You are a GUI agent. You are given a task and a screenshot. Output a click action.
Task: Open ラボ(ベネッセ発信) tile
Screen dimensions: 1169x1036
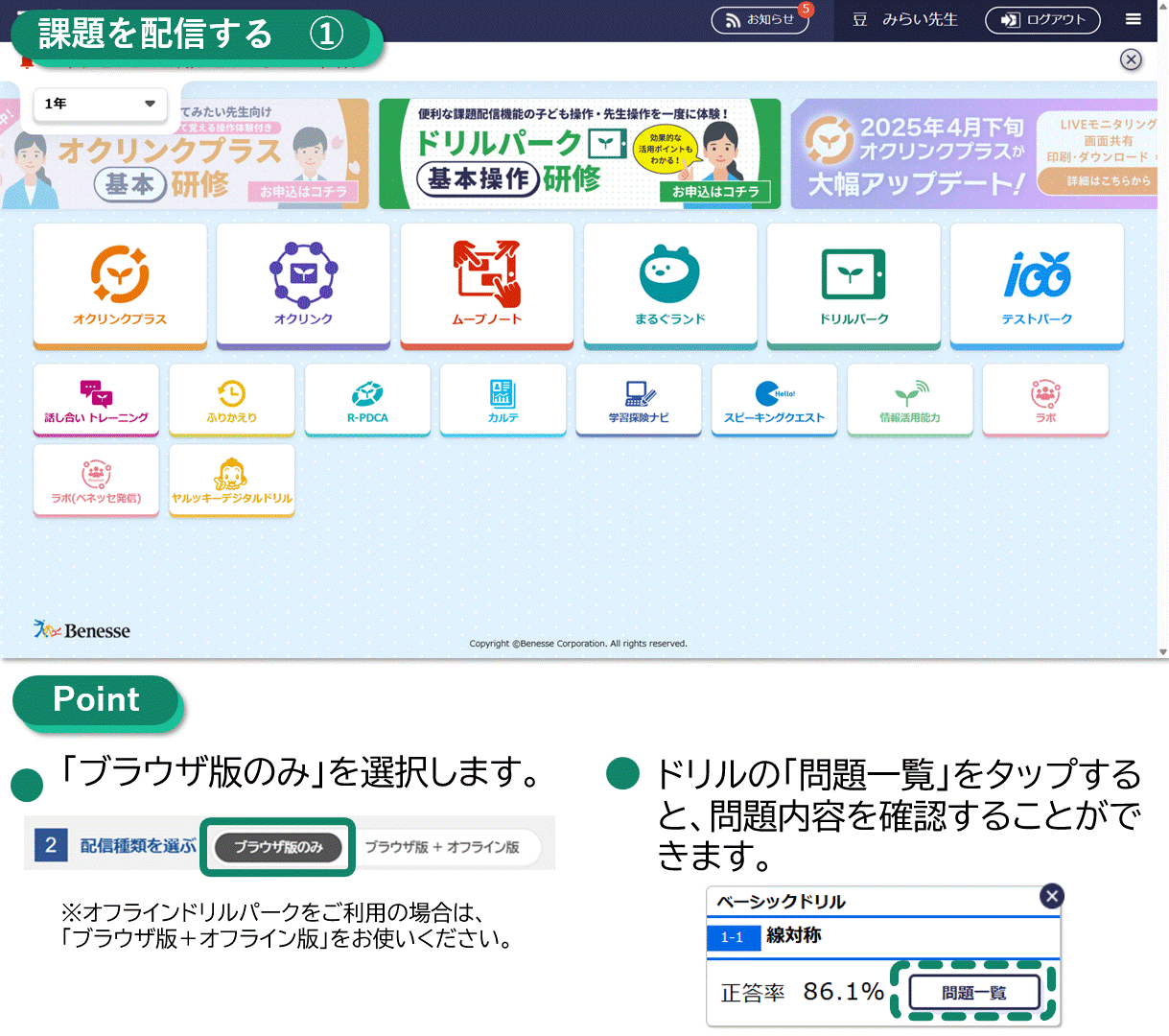(96, 481)
